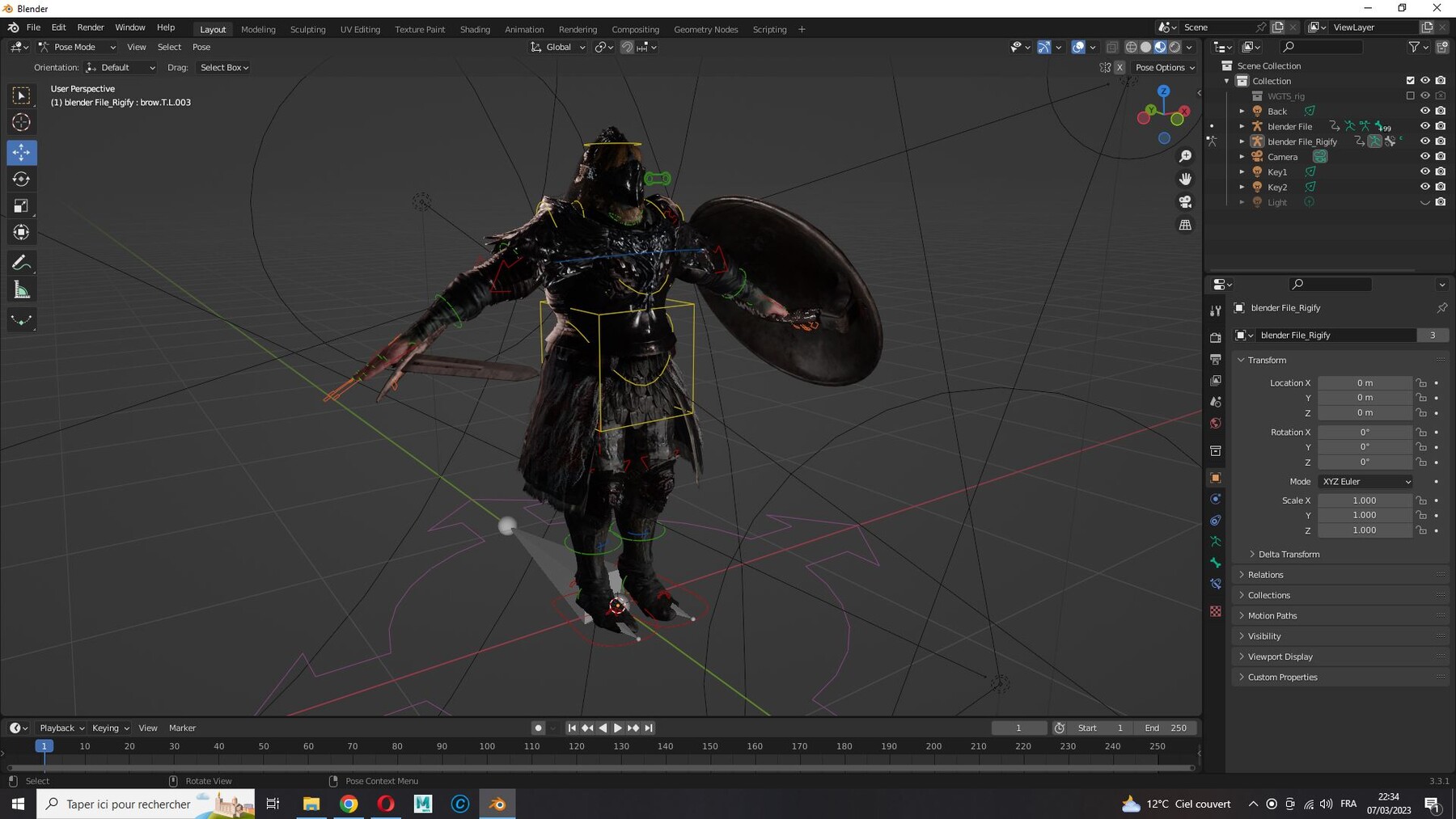The image size is (1456, 819).
Task: Click frame 100 on the timeline ruler
Action: pos(487,746)
